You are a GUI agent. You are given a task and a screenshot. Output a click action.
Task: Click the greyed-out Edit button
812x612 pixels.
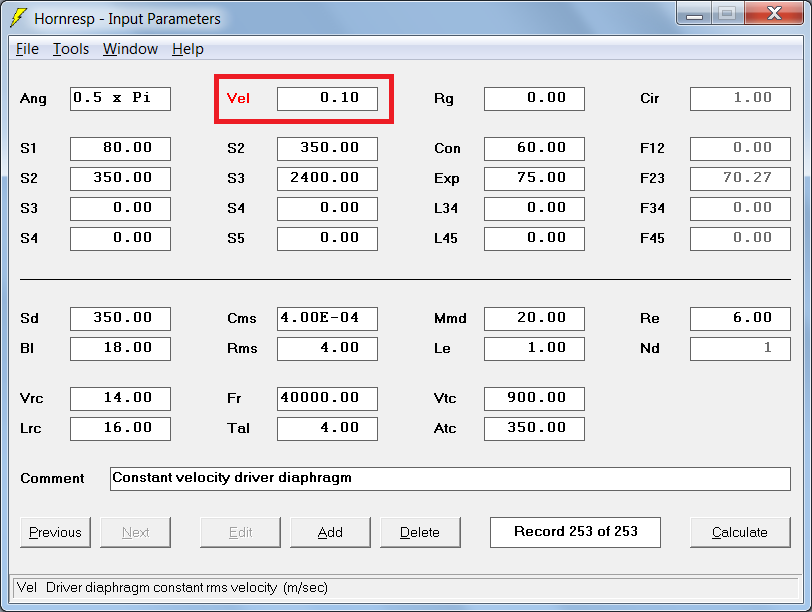point(240,532)
